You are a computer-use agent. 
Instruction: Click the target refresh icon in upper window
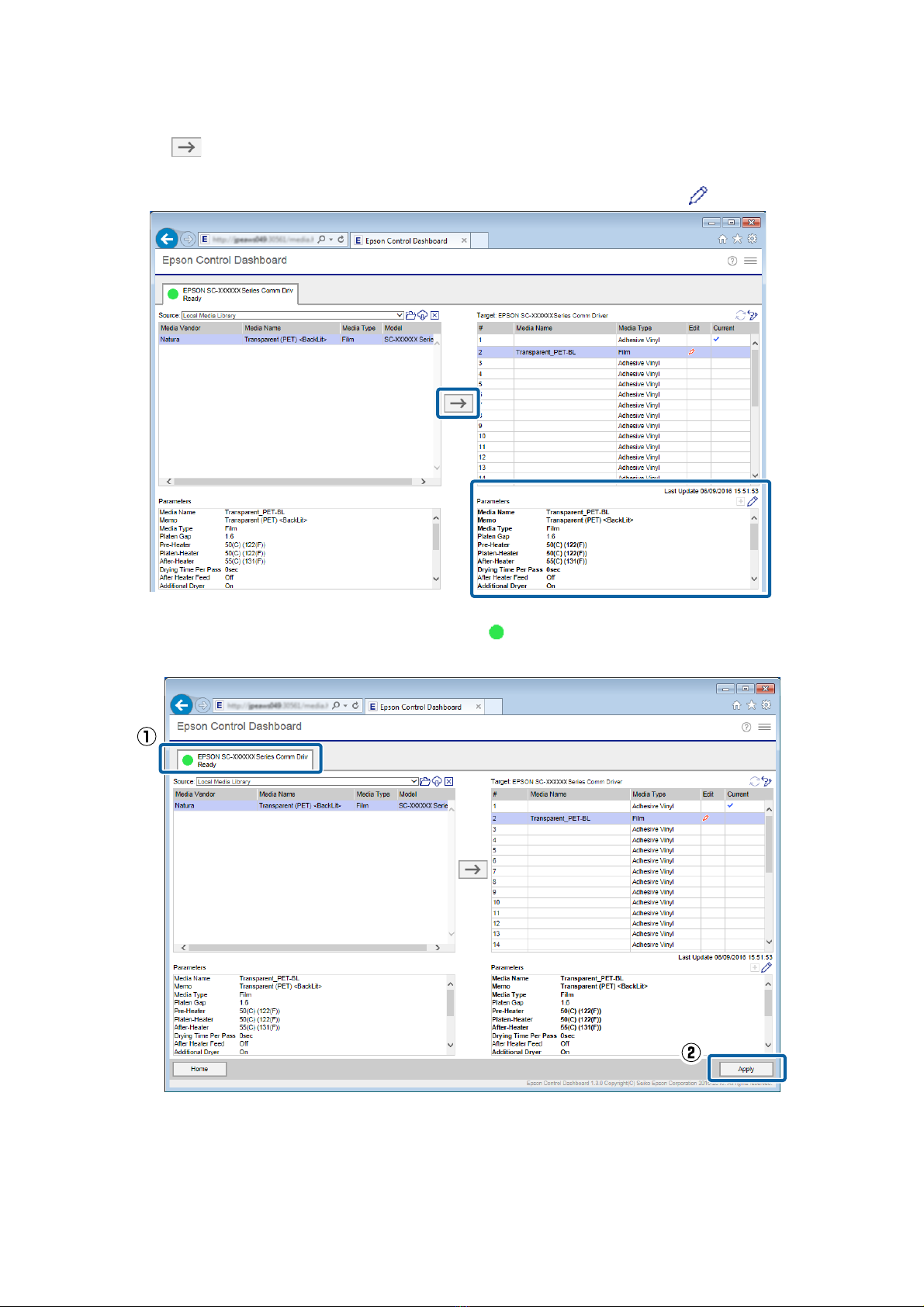click(x=740, y=315)
